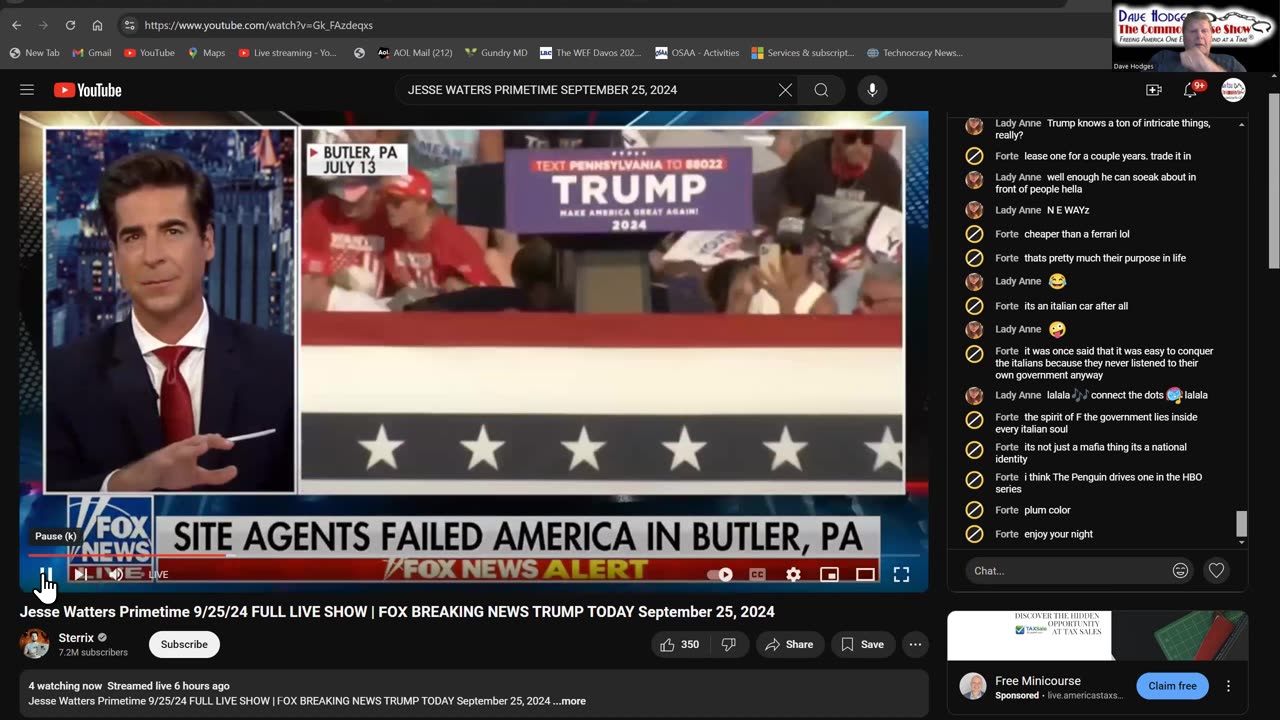Viewport: 1280px width, 720px height.
Task: Skip to next video
Action: [x=80, y=574]
